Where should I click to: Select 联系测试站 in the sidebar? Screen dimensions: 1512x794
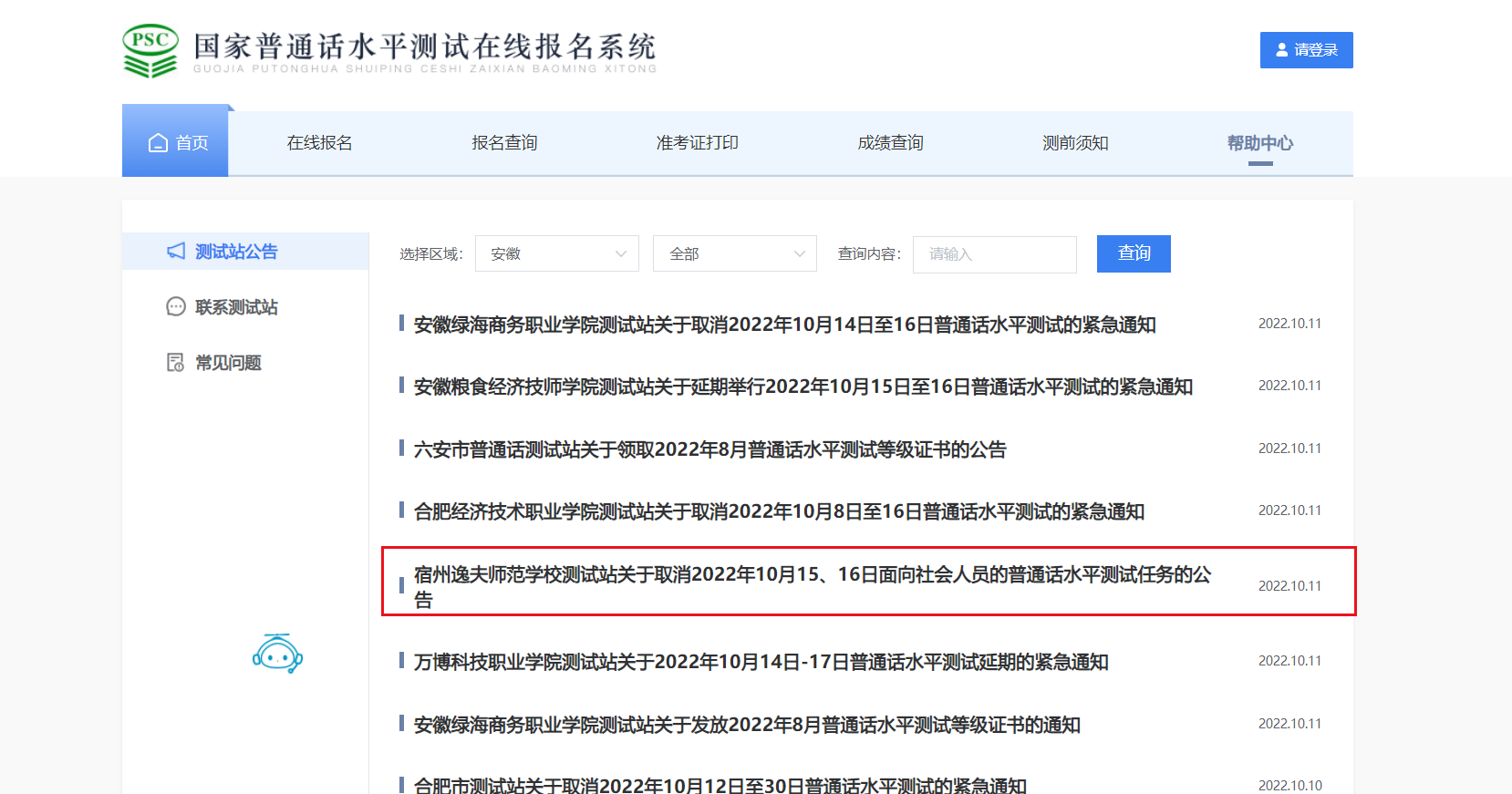(236, 307)
